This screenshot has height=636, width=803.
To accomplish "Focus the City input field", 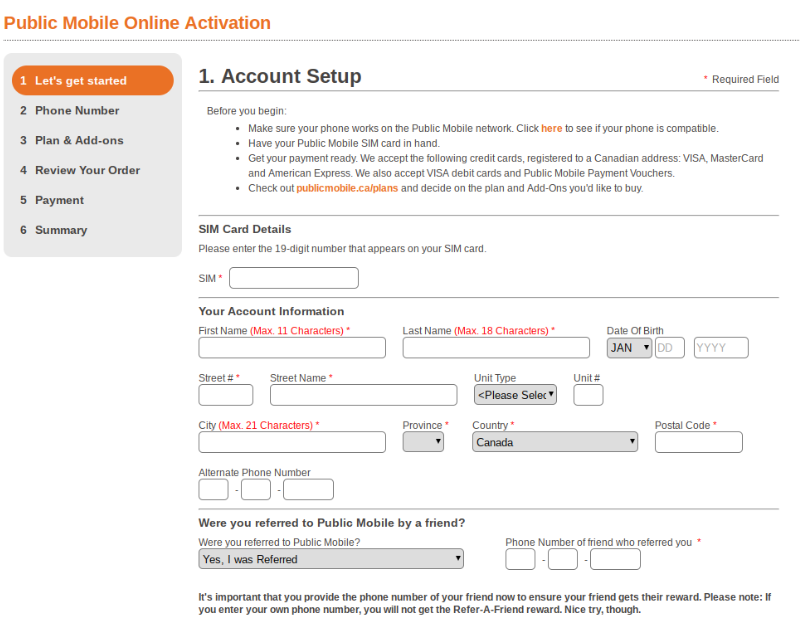I will click(x=292, y=442).
